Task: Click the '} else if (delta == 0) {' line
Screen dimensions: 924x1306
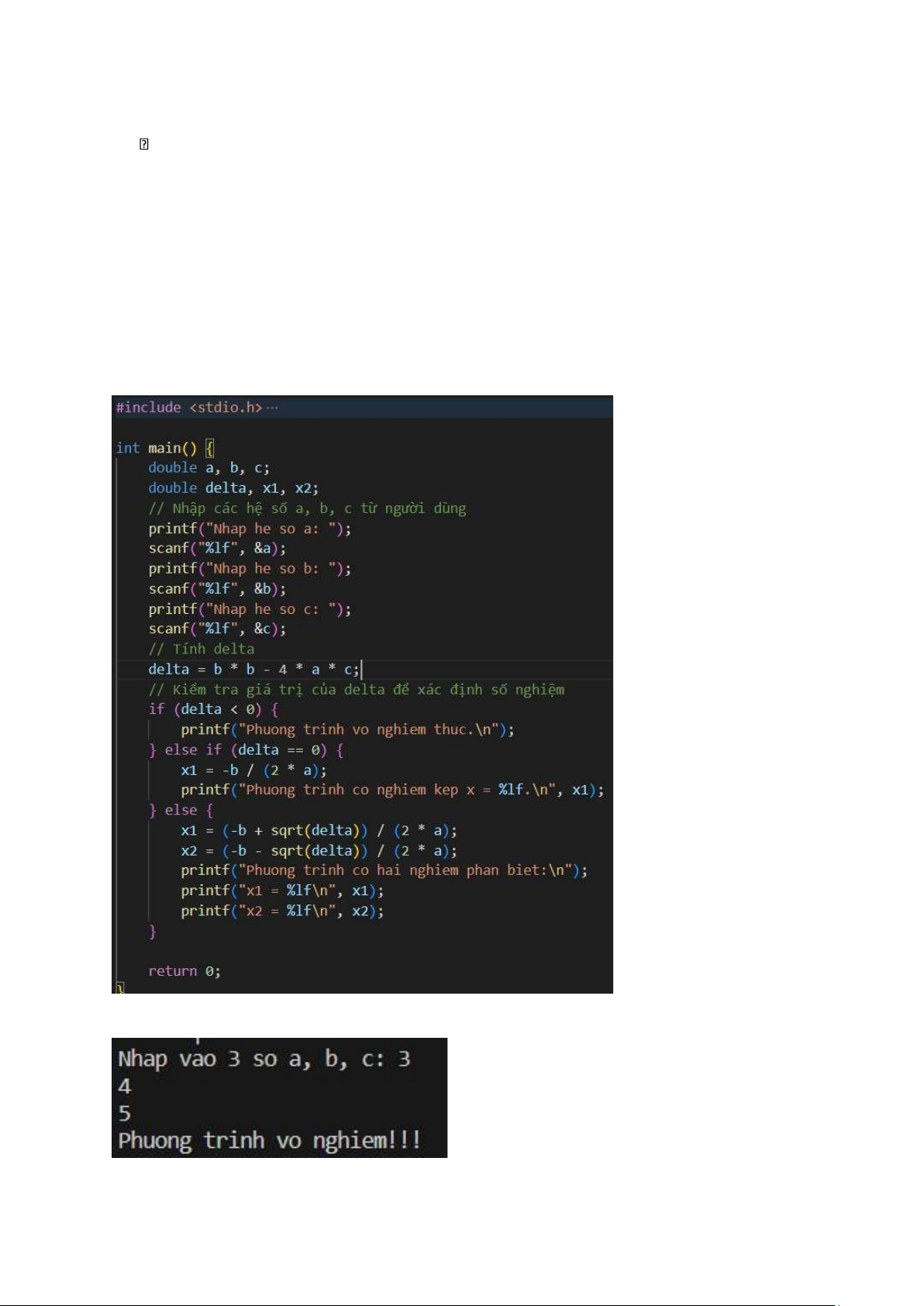Action: point(246,749)
